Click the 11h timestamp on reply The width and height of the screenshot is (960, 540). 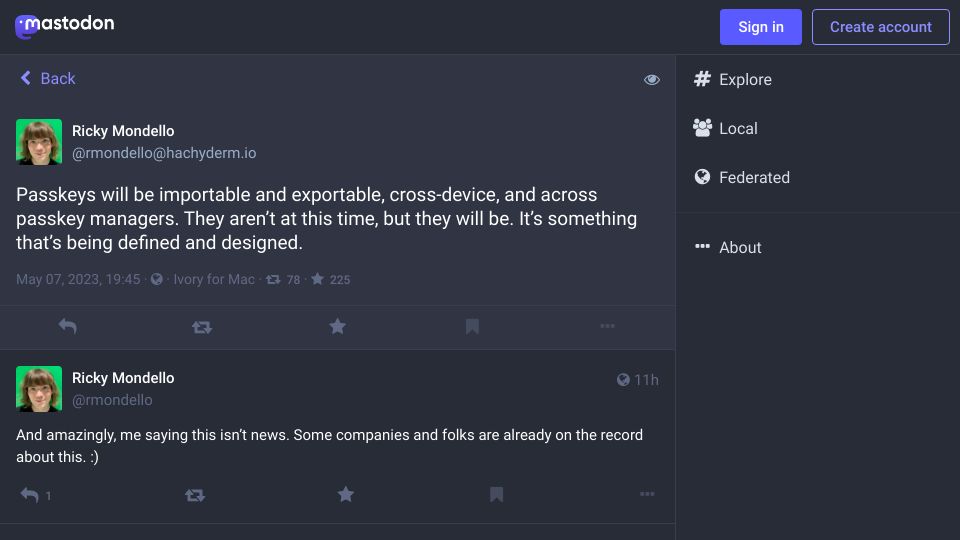pyautogui.click(x=647, y=380)
